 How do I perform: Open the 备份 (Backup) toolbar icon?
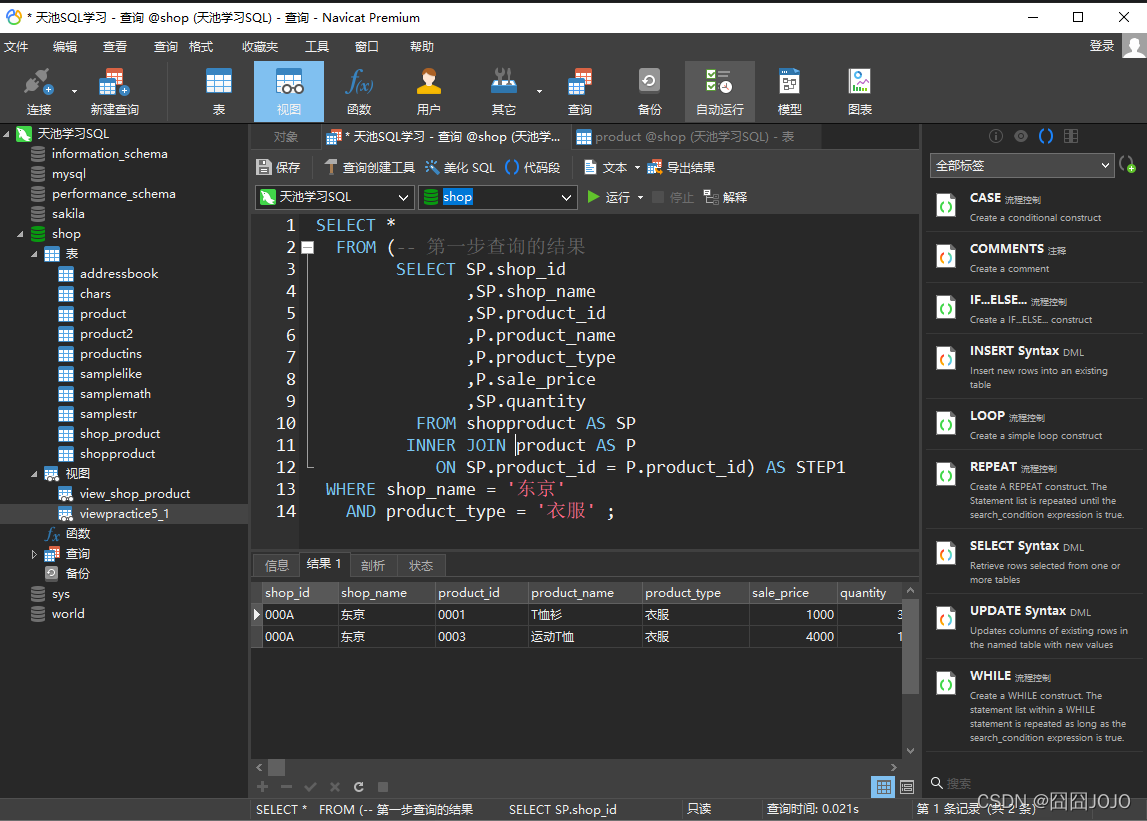[x=650, y=91]
